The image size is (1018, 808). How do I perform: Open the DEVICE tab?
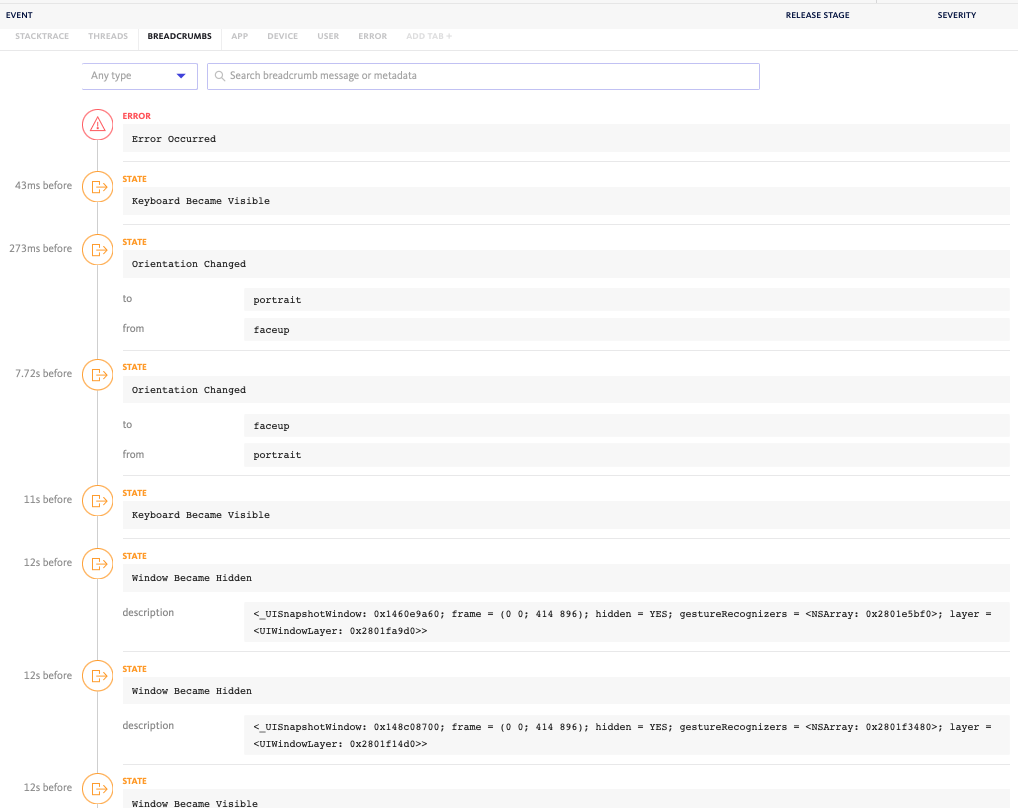[282, 36]
